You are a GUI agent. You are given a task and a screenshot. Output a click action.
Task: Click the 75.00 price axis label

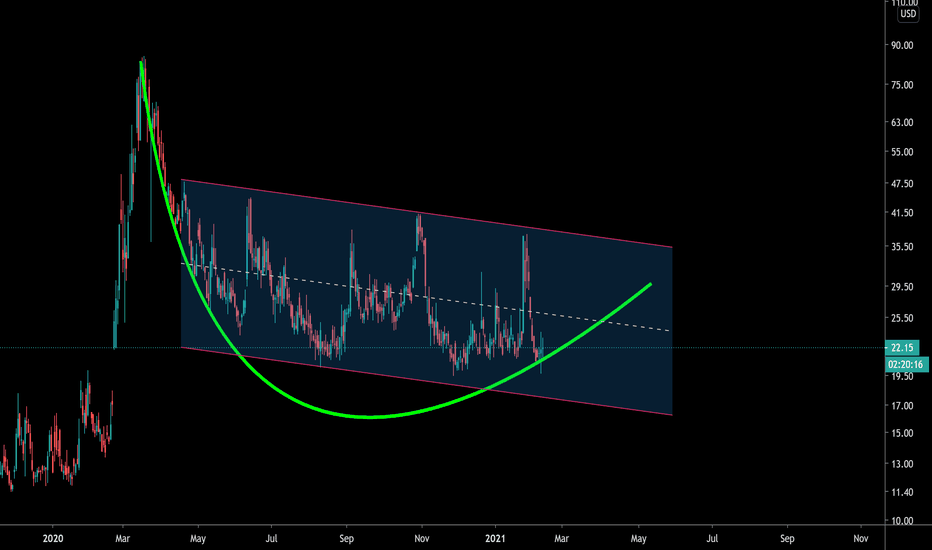[902, 85]
